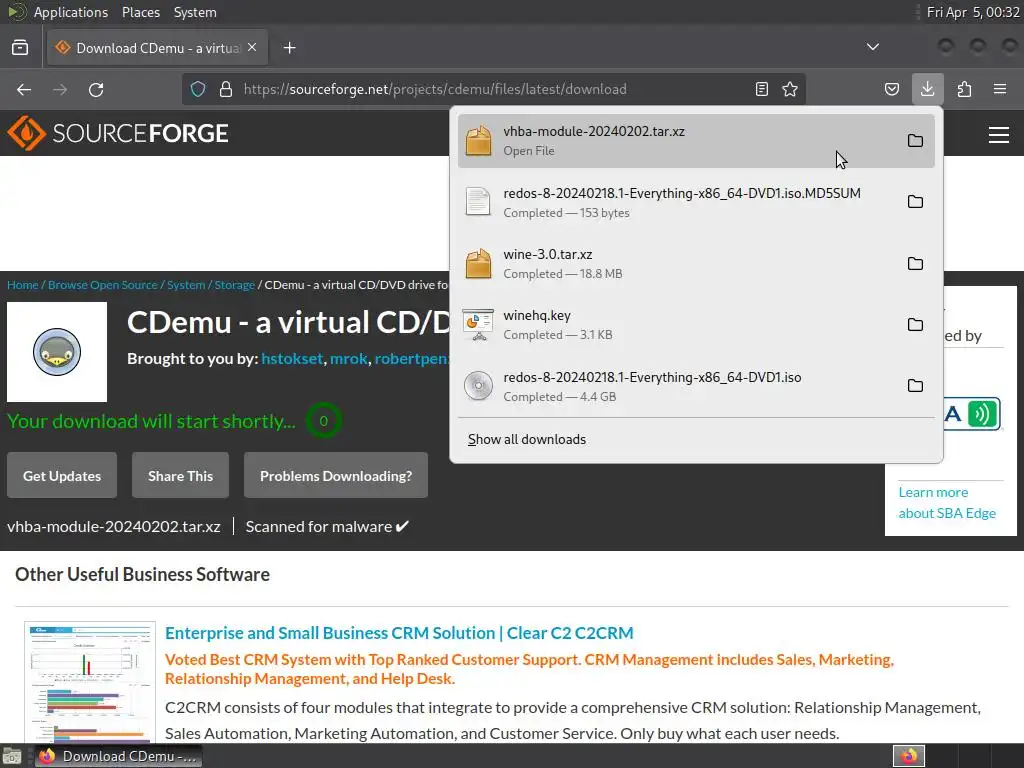Bookmark this page with the star
Screen dimensions: 1024x768
click(790, 89)
